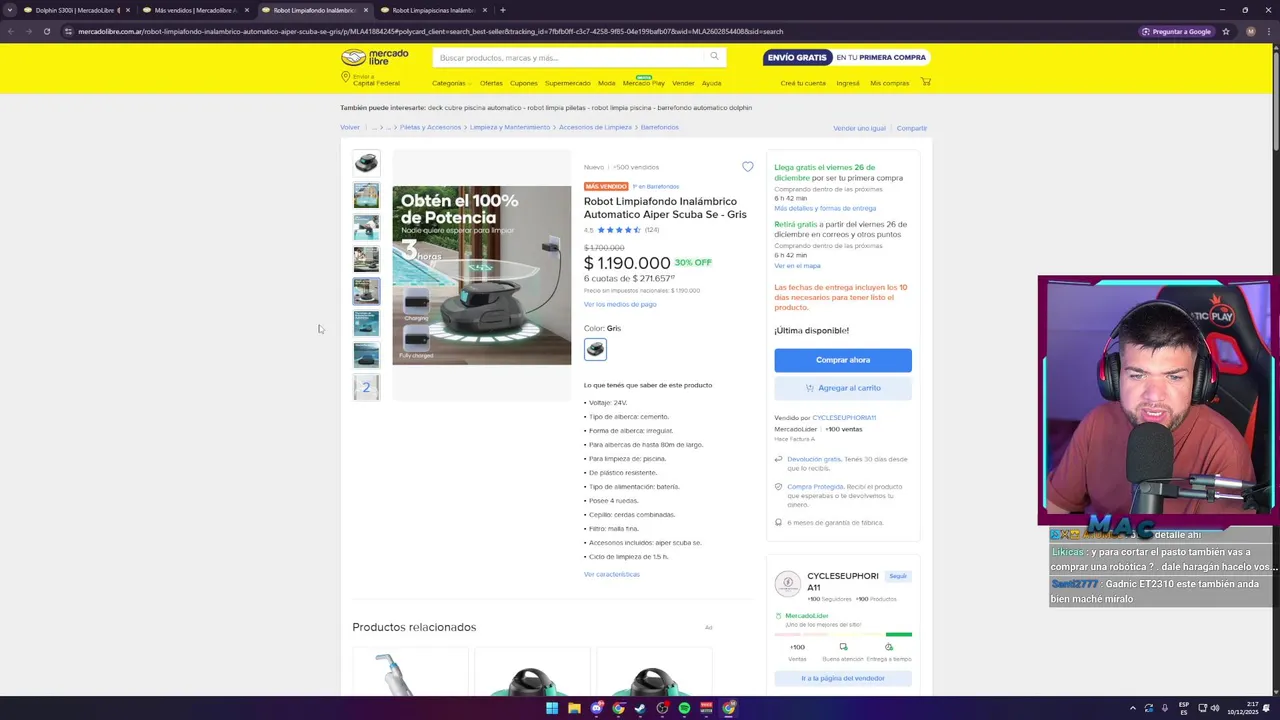
Task: Open OBS Studio from taskbar
Action: point(662,708)
